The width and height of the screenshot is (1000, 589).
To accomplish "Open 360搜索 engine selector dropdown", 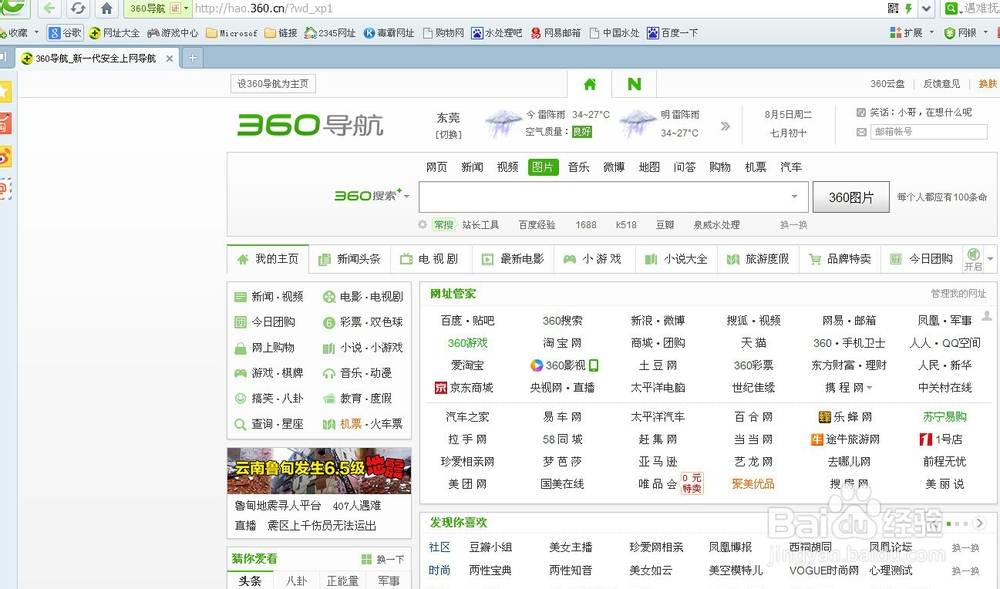I will [x=406, y=196].
